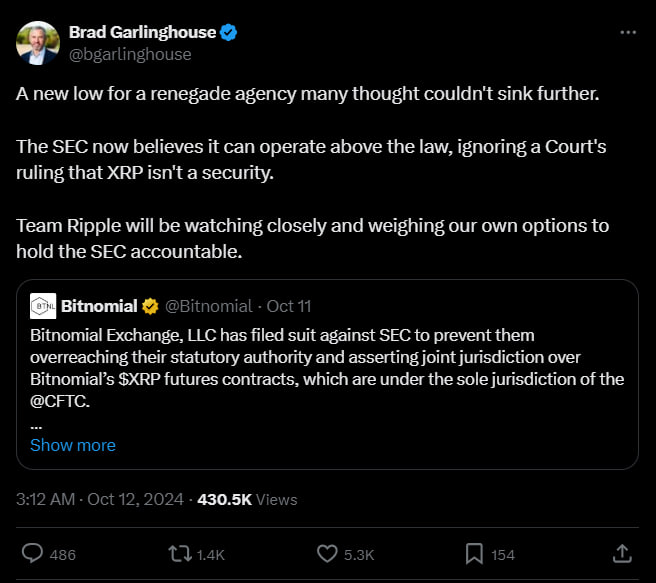Click the reply speech bubble icon
656x583 pixels.
[x=31, y=553]
